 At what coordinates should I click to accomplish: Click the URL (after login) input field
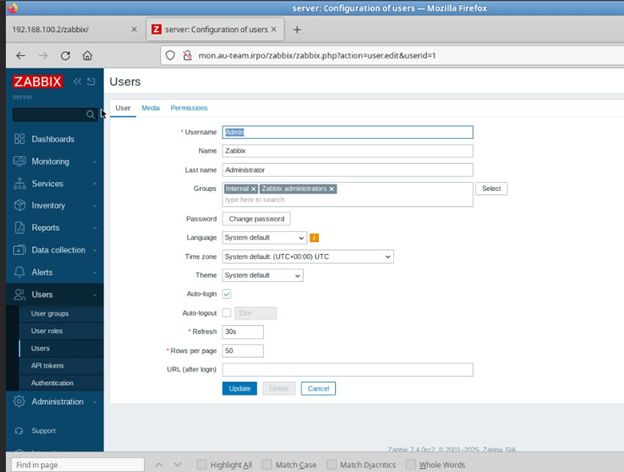[x=347, y=370]
